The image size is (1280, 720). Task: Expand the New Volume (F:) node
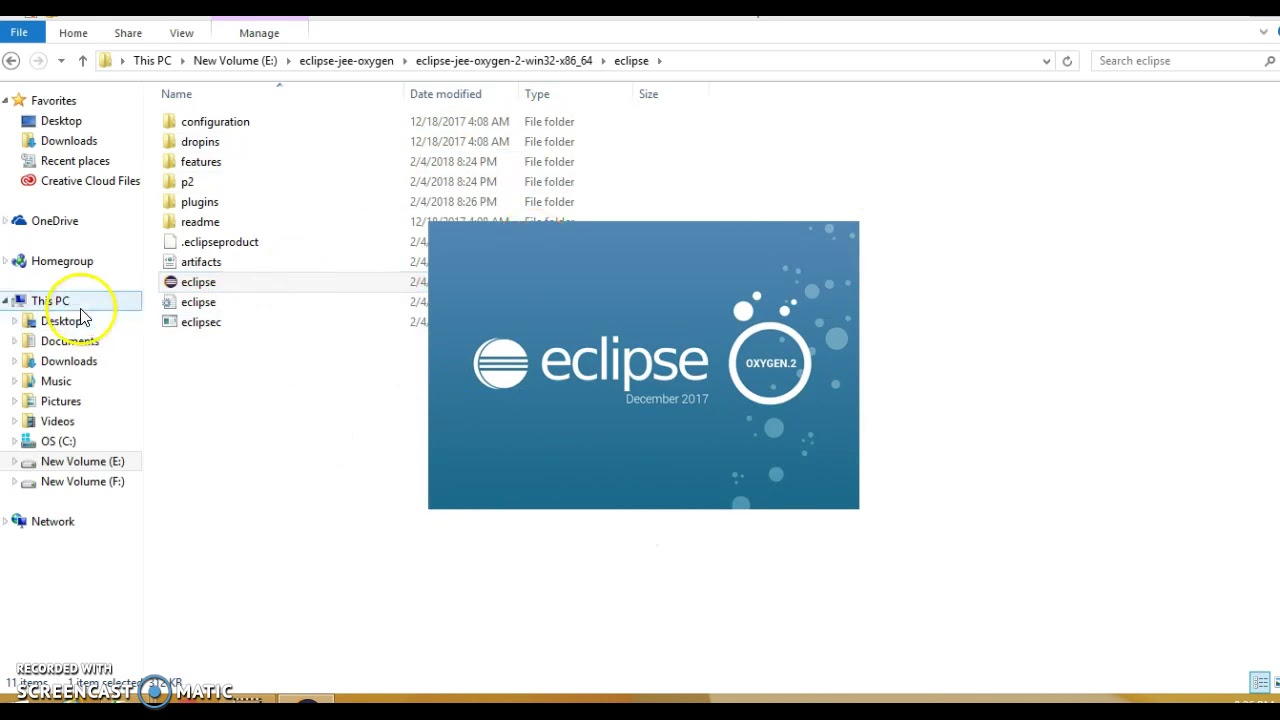pos(14,481)
